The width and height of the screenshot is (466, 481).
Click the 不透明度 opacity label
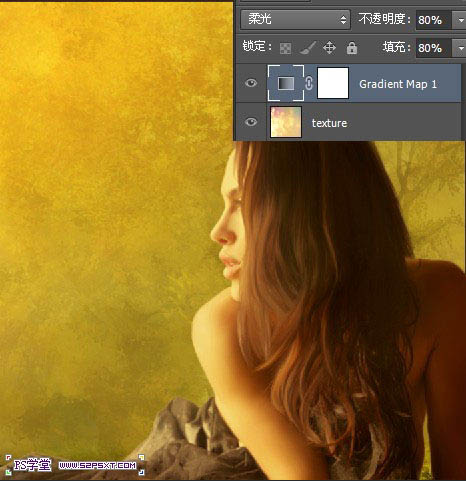tap(385, 19)
